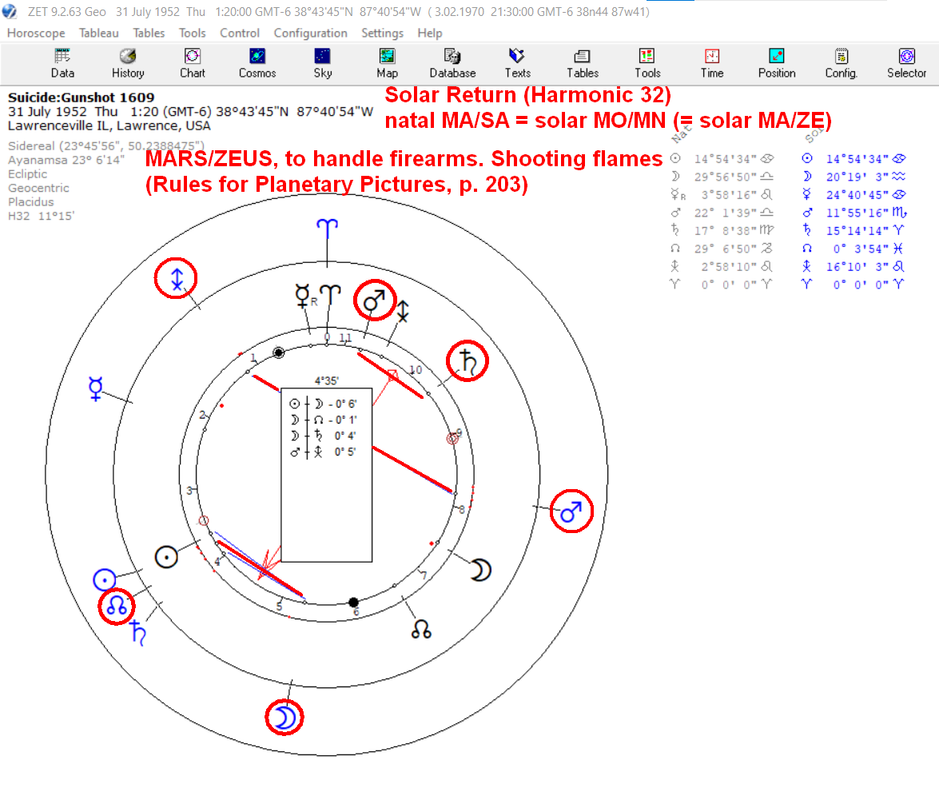
Task: Click the Sun-Moon aspect row -0° 6'
Action: pyautogui.click(x=323, y=404)
